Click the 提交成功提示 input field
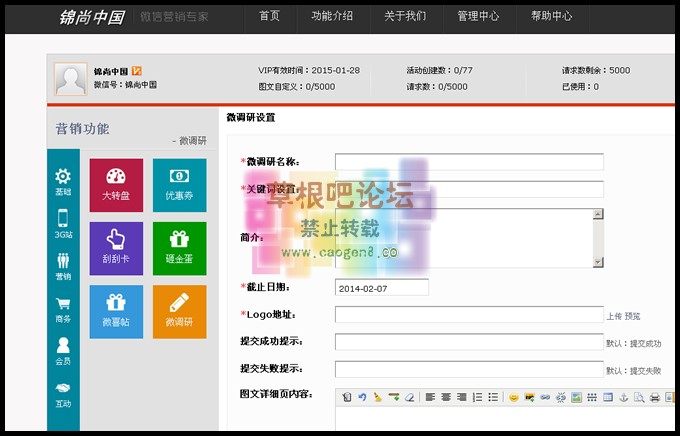The width and height of the screenshot is (680, 436). point(469,342)
